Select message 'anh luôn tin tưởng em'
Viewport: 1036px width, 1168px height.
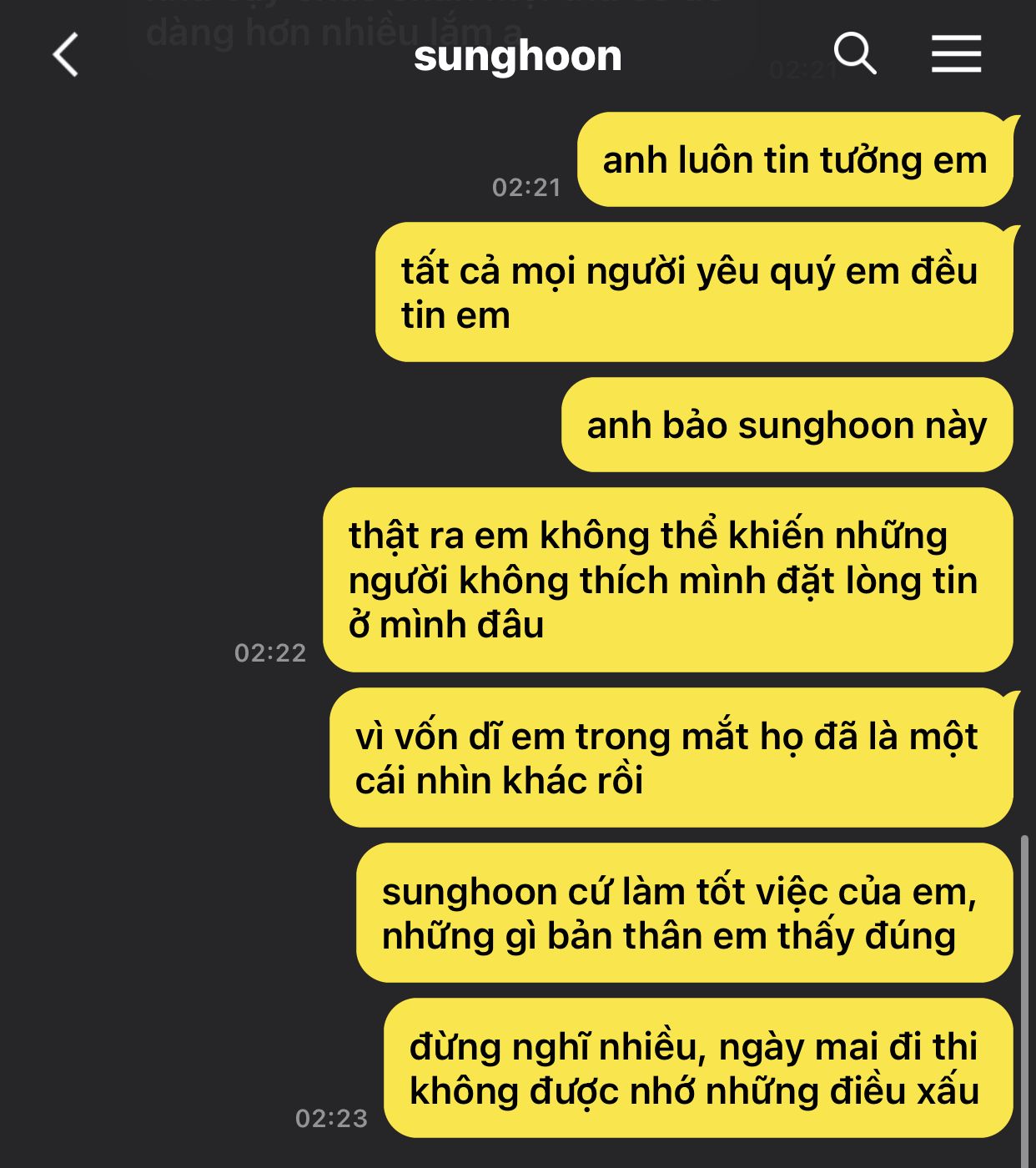pos(795,159)
